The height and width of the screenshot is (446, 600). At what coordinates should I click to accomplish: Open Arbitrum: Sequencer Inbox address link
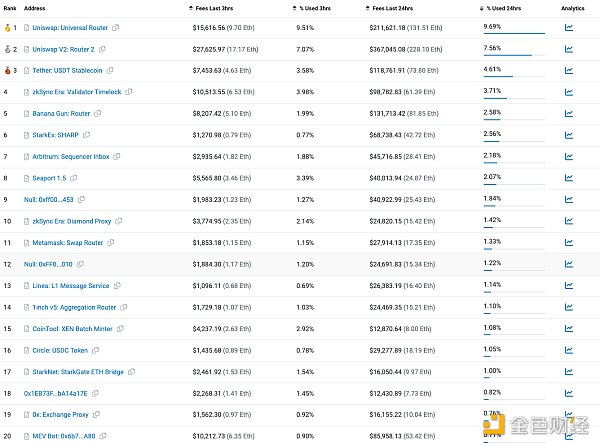[x=71, y=156]
